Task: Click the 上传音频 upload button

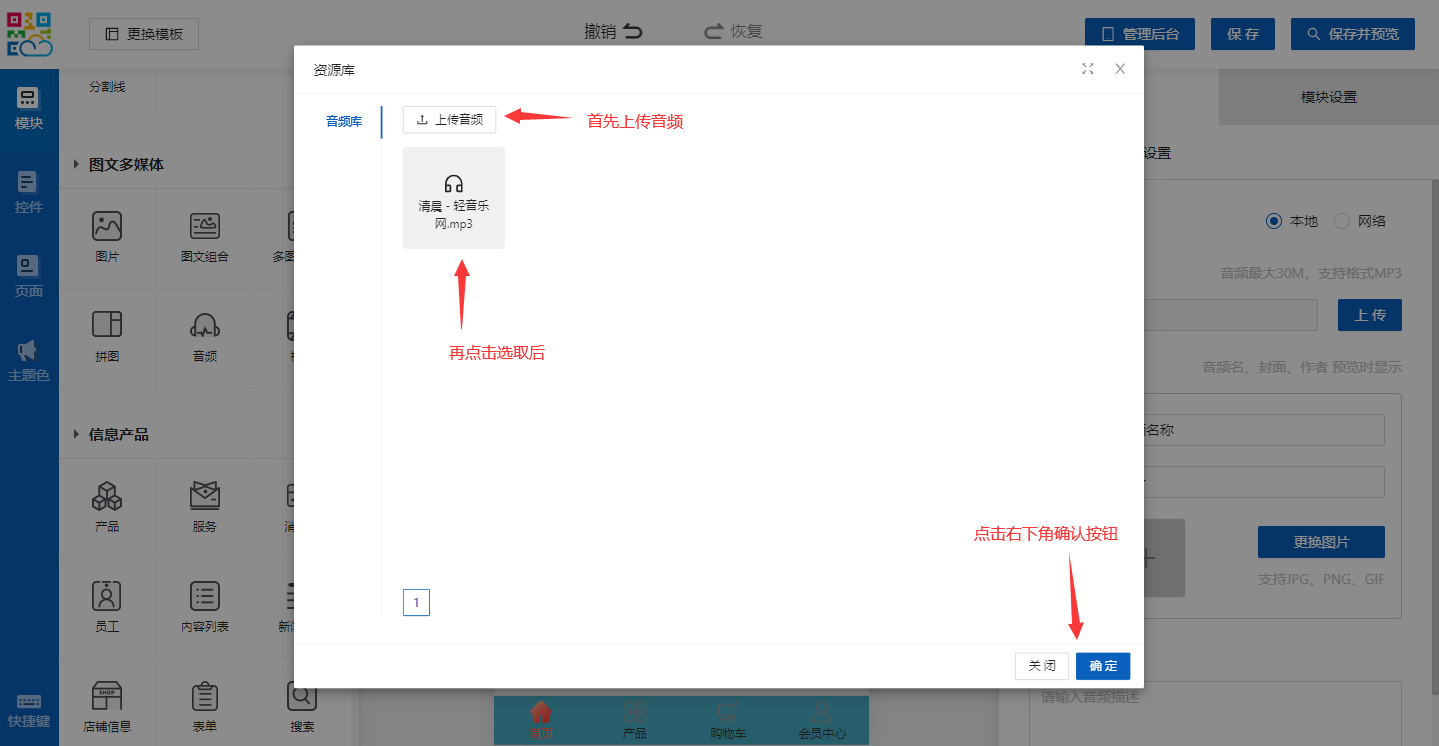Action: click(x=449, y=120)
